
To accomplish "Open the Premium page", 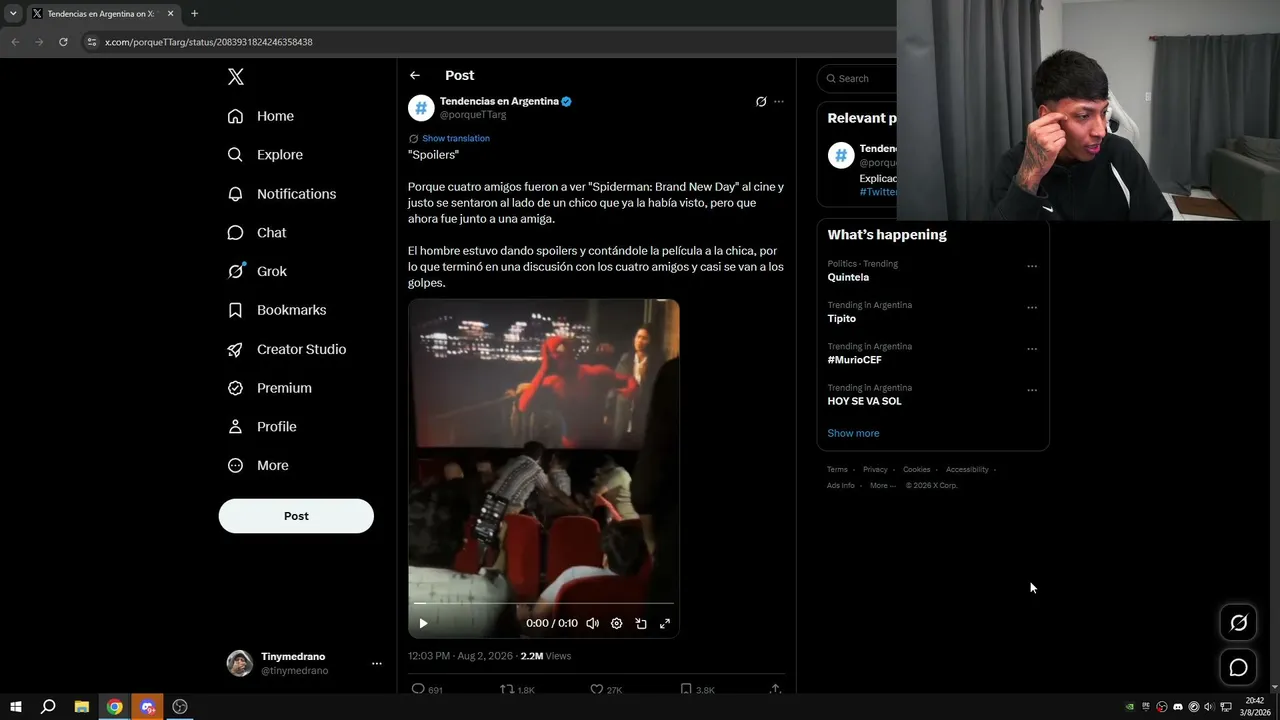I will pyautogui.click(x=270, y=388).
